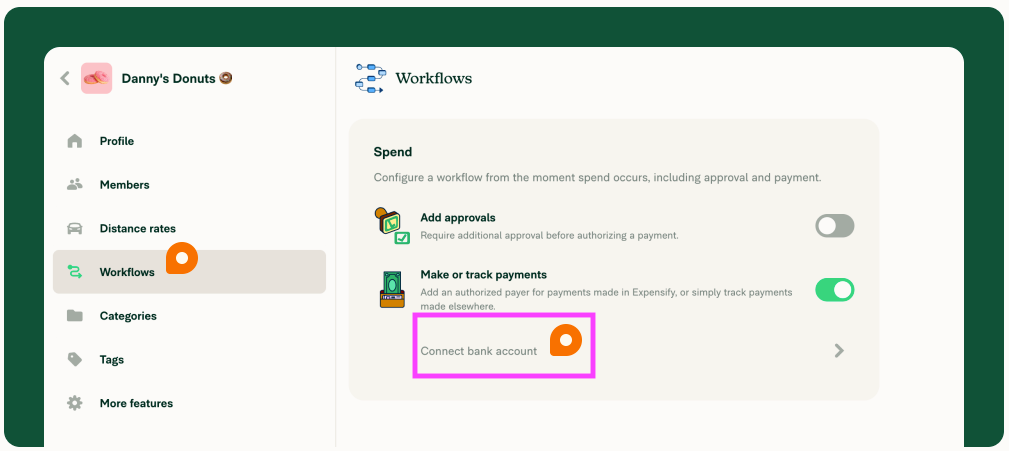Go back using the left chevron arrow

point(65,78)
